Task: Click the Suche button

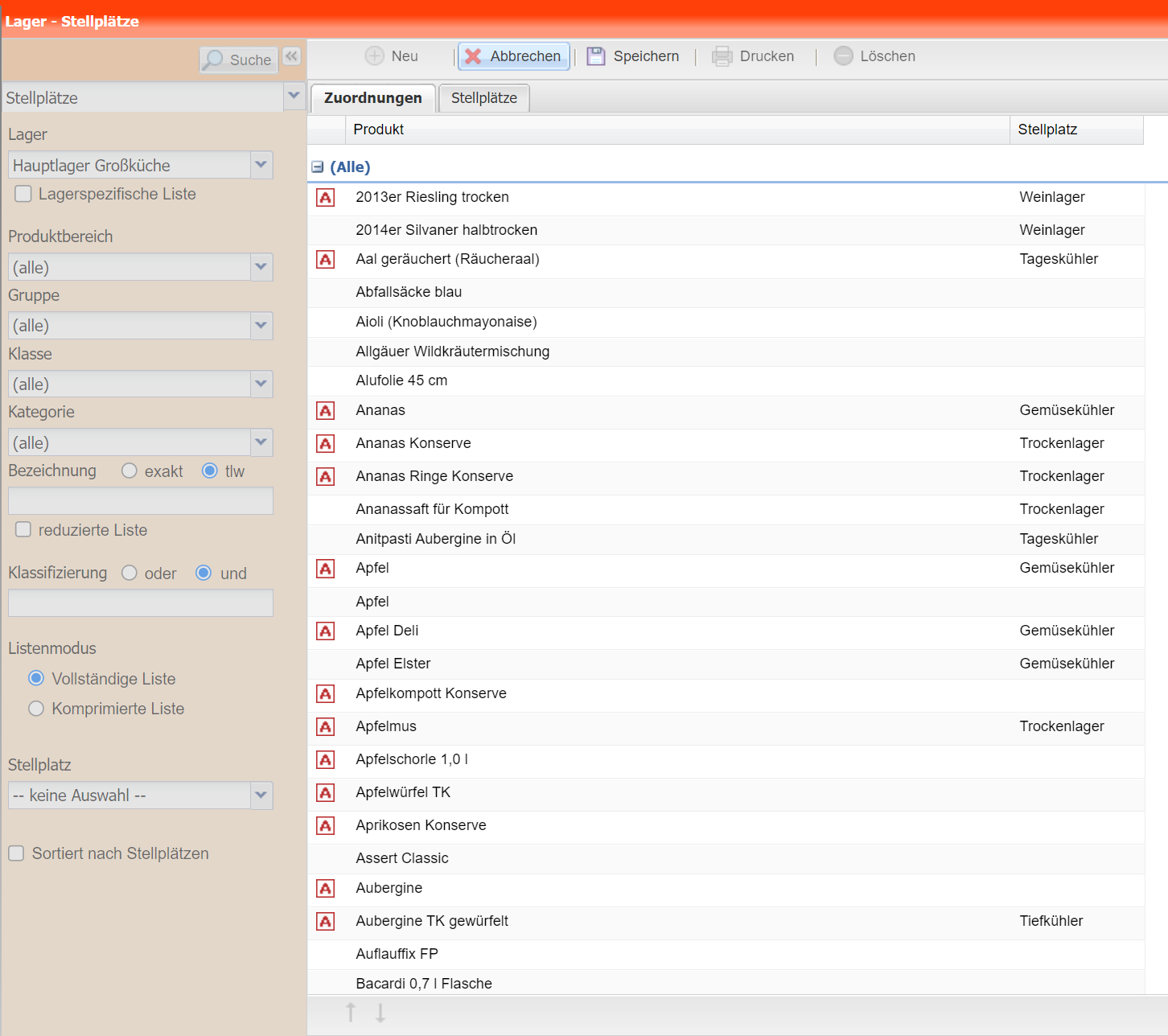Action: pos(239,60)
